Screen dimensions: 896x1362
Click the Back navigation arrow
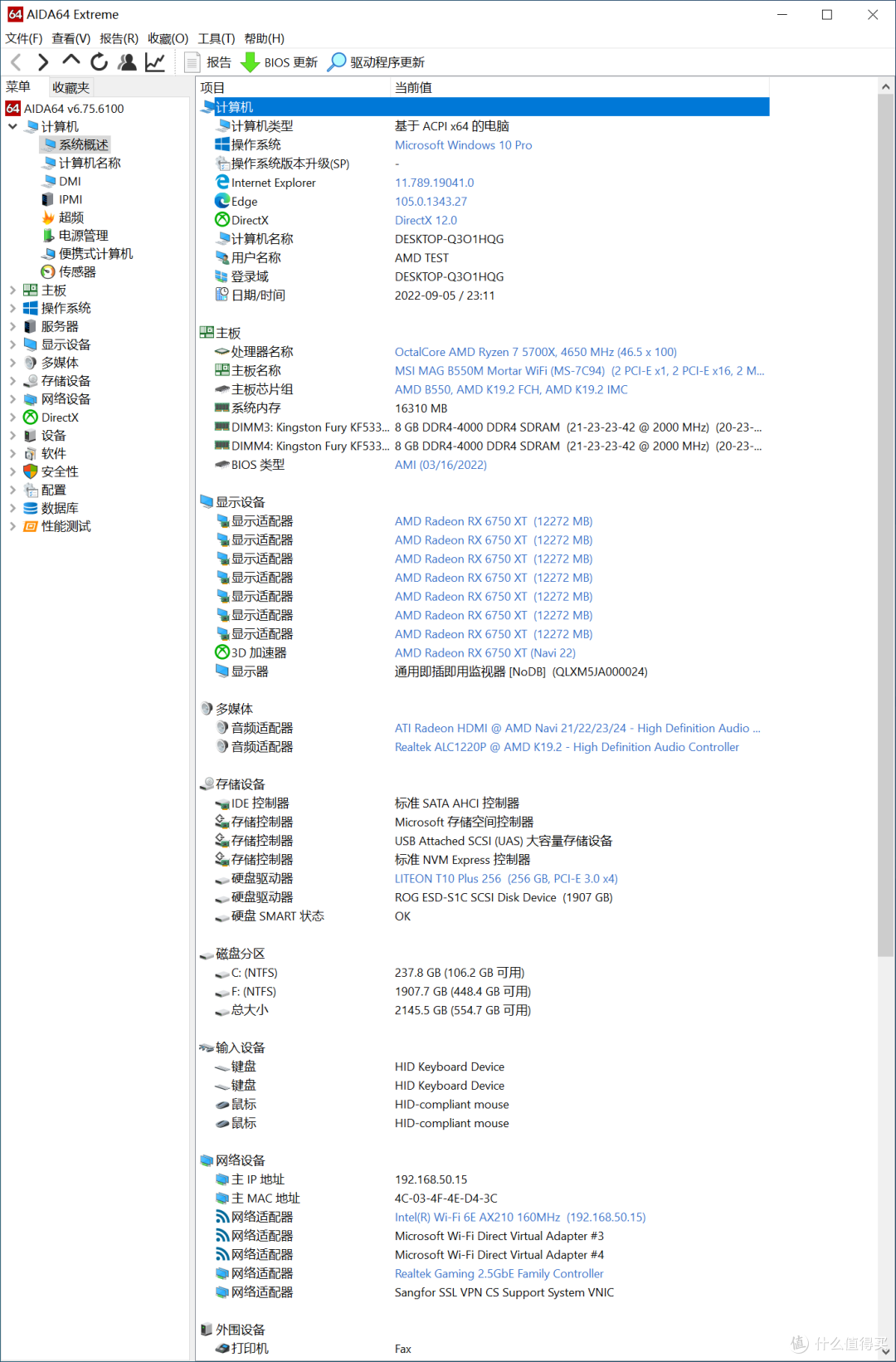tap(17, 62)
